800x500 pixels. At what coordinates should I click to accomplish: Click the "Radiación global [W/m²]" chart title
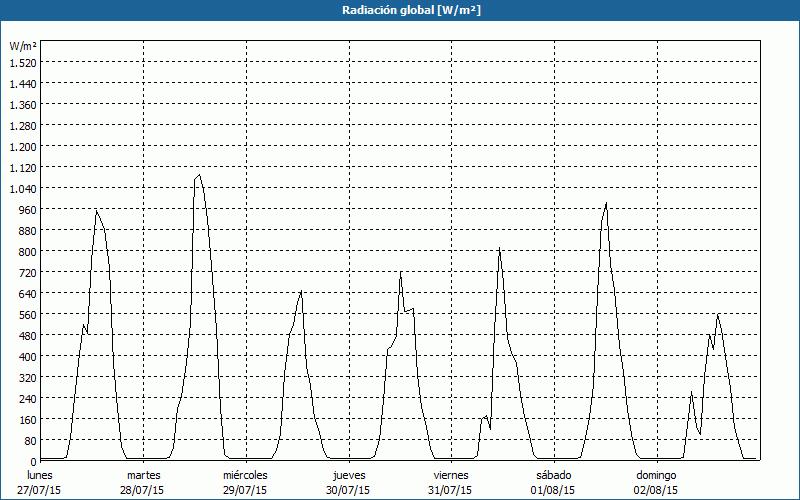click(x=399, y=10)
